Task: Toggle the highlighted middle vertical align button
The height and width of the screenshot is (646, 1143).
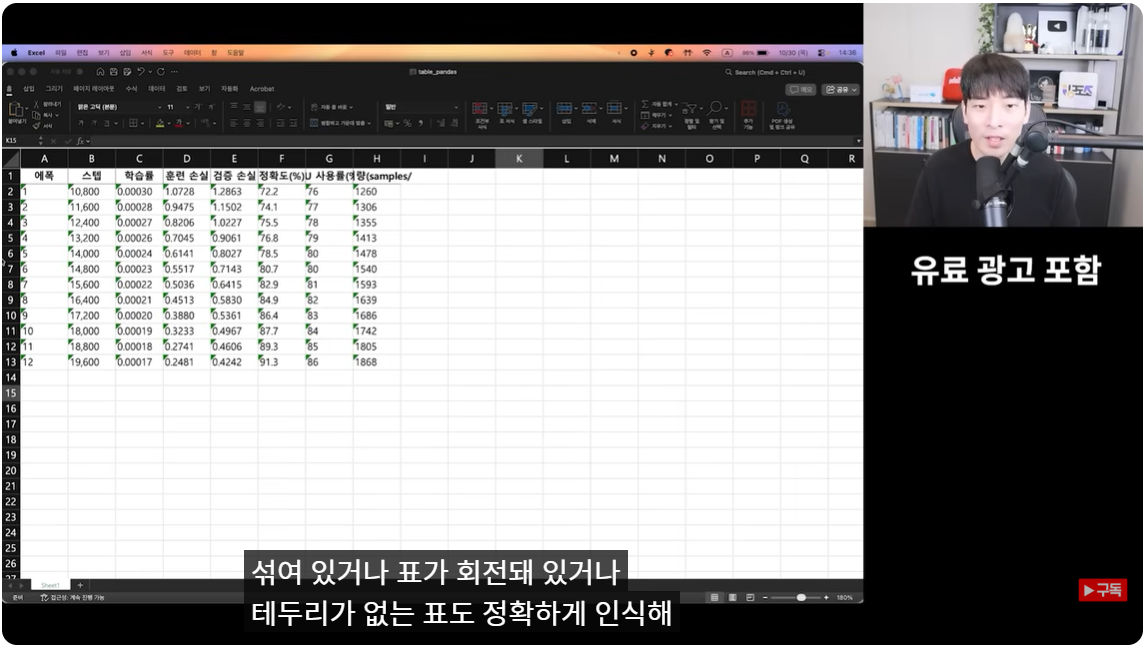Action: click(x=260, y=106)
